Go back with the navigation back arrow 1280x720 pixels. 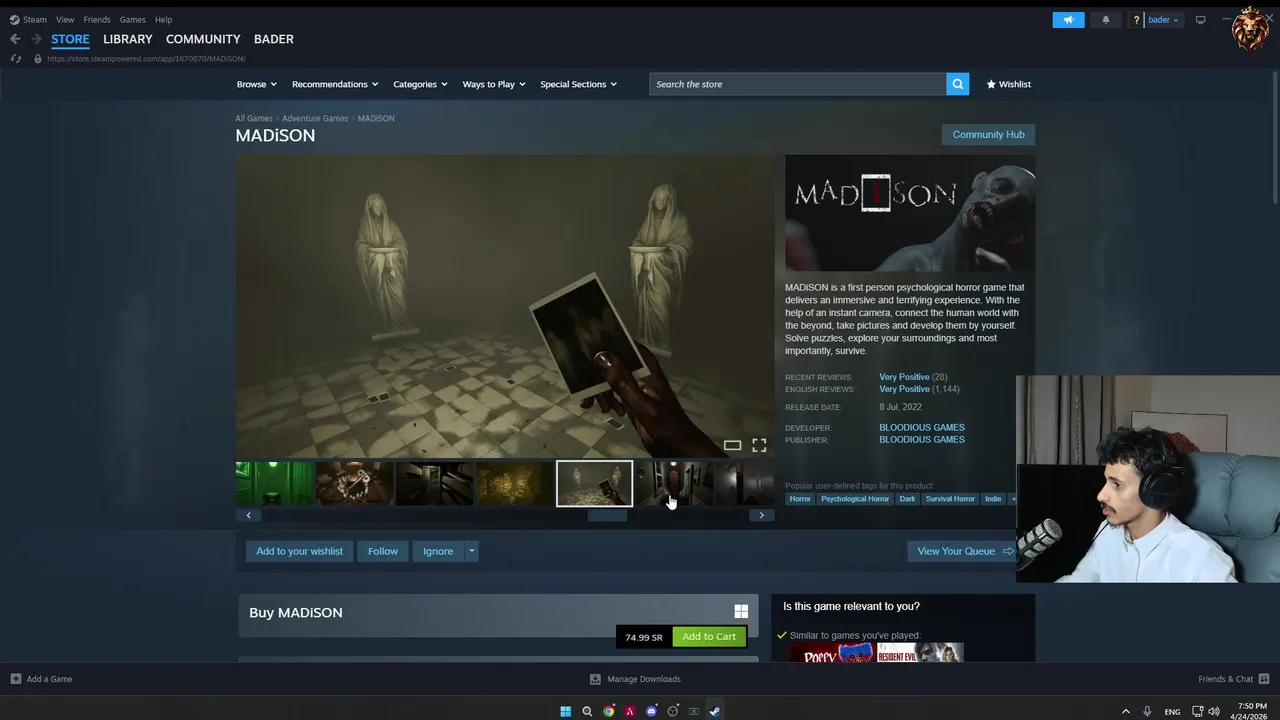15,39
